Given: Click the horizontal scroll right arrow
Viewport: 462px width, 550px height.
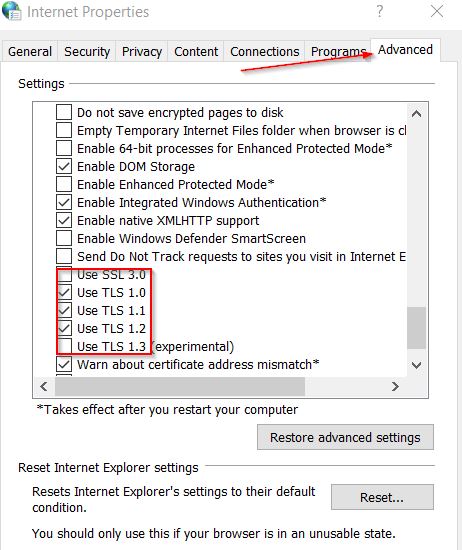Looking at the screenshot, I should coord(395,387).
